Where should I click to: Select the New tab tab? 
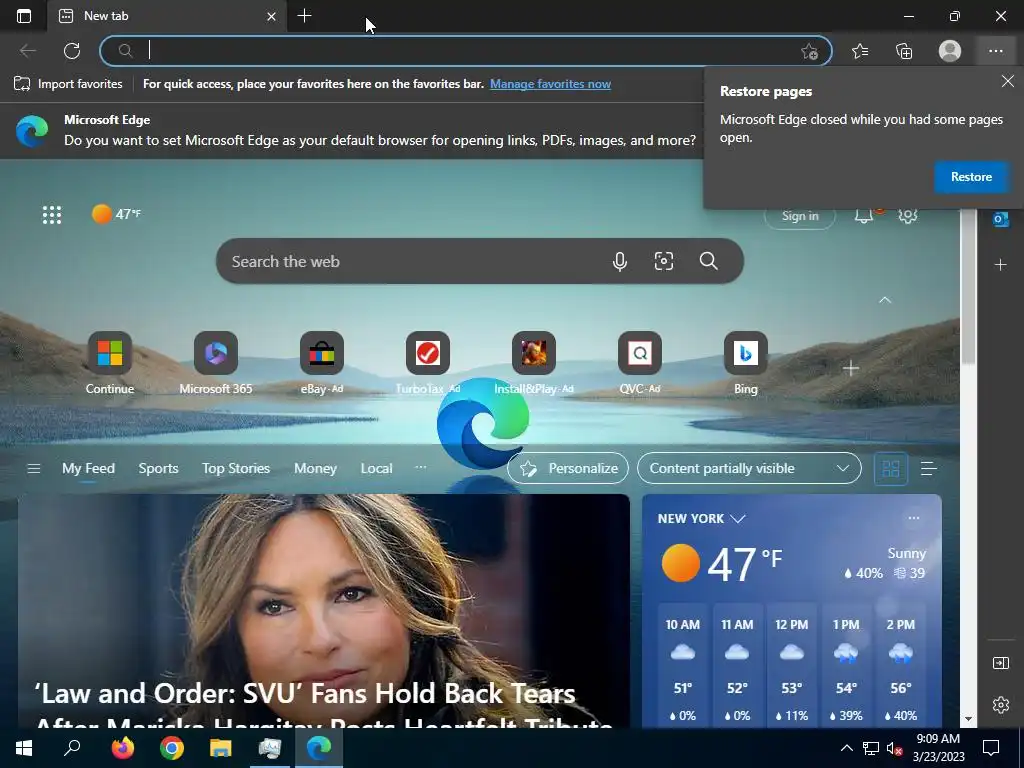click(167, 16)
